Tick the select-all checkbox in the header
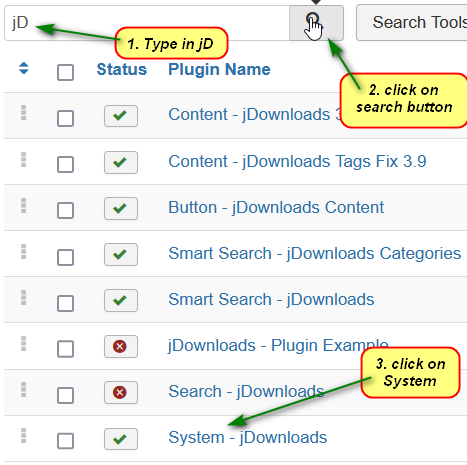Viewport: 467px width, 465px height. point(65,72)
